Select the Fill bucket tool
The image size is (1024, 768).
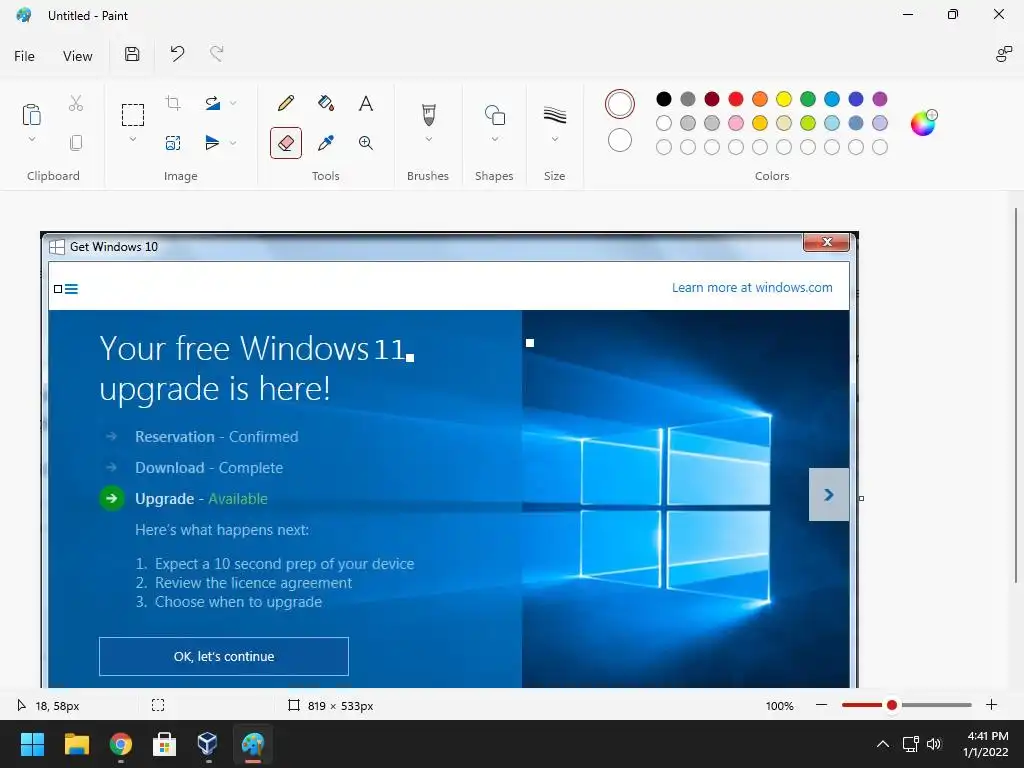coord(326,103)
